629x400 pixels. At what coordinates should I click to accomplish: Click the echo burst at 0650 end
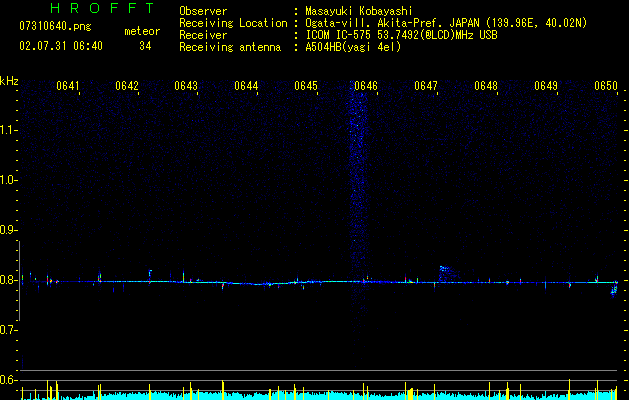(614, 290)
